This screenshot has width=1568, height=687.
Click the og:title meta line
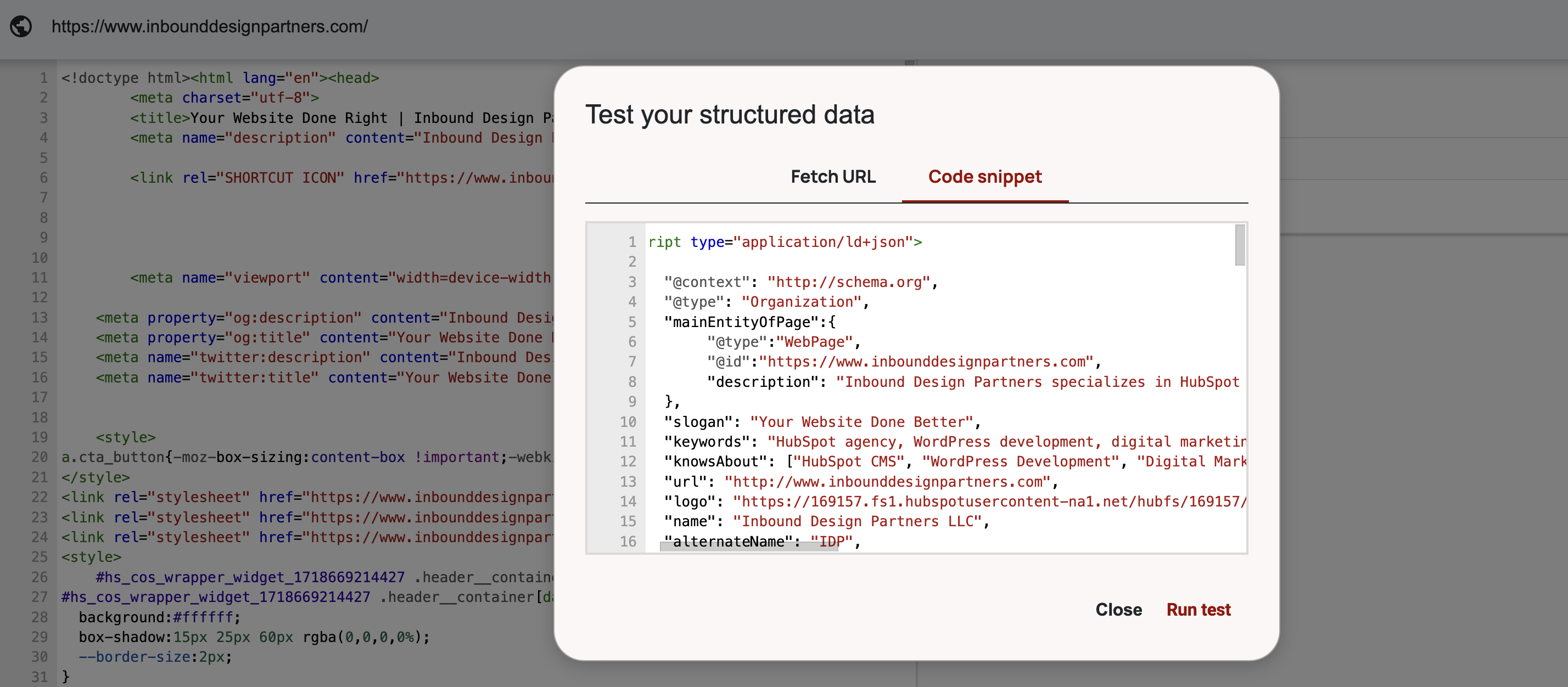(x=324, y=337)
